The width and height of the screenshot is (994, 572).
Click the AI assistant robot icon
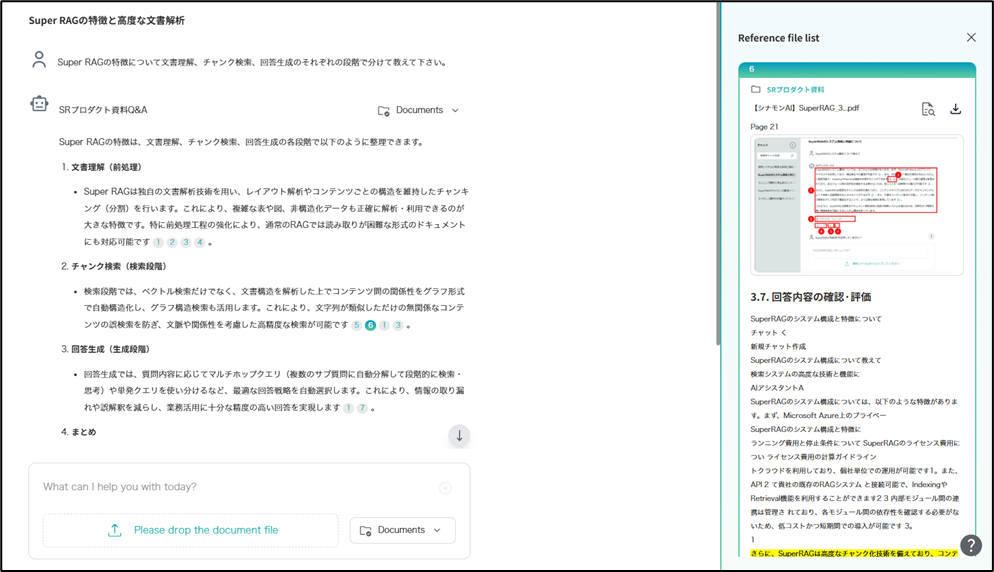point(39,104)
